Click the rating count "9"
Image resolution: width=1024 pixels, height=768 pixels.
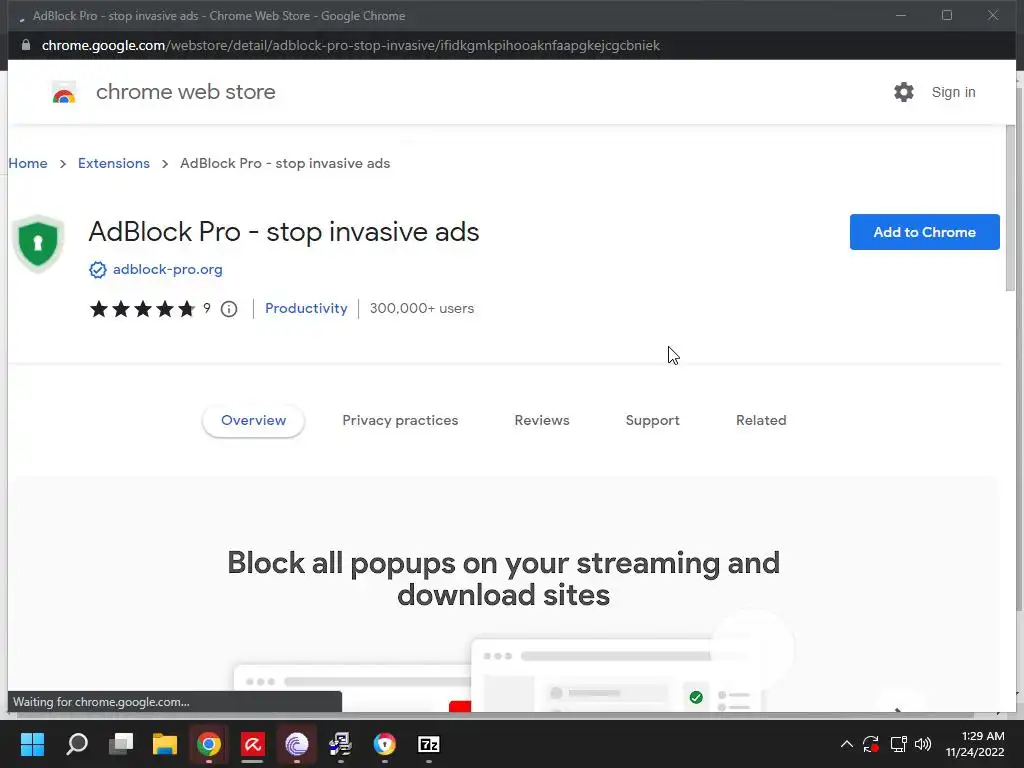coord(206,308)
